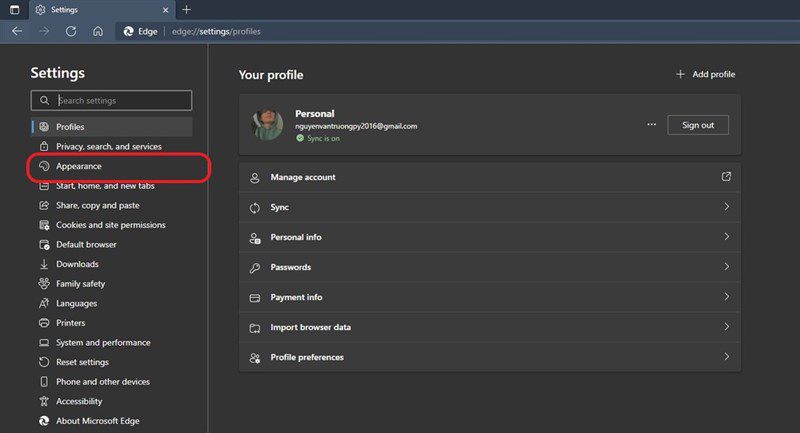Close the Settings tab

tap(165, 10)
